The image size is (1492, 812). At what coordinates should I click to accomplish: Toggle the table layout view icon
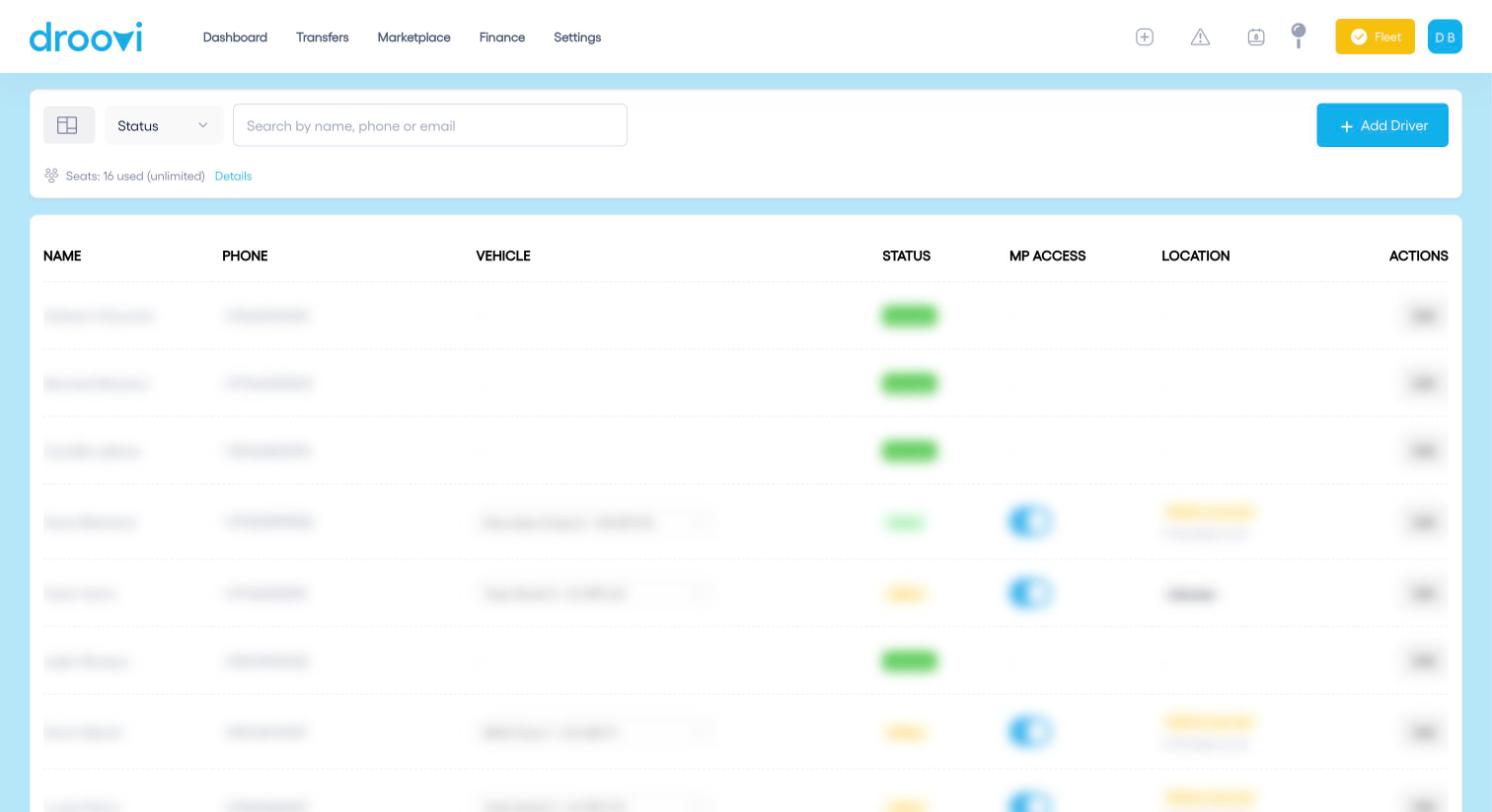(x=68, y=125)
